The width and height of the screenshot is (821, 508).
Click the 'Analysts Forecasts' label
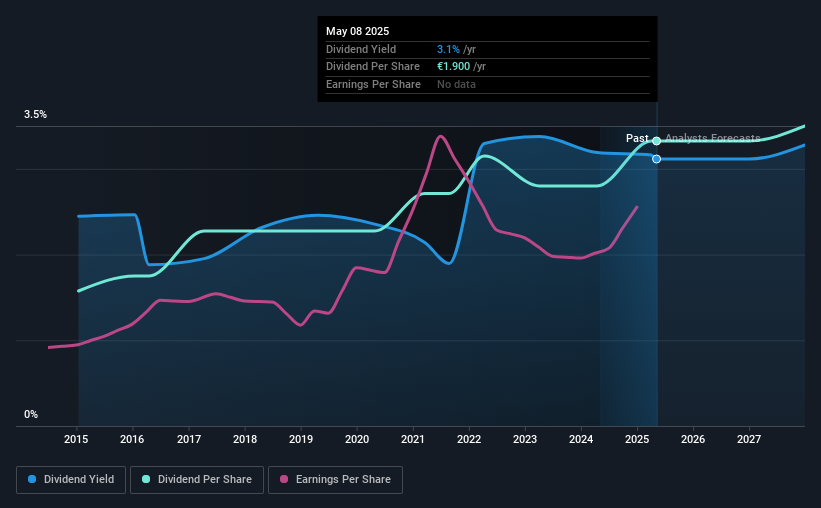coord(713,138)
